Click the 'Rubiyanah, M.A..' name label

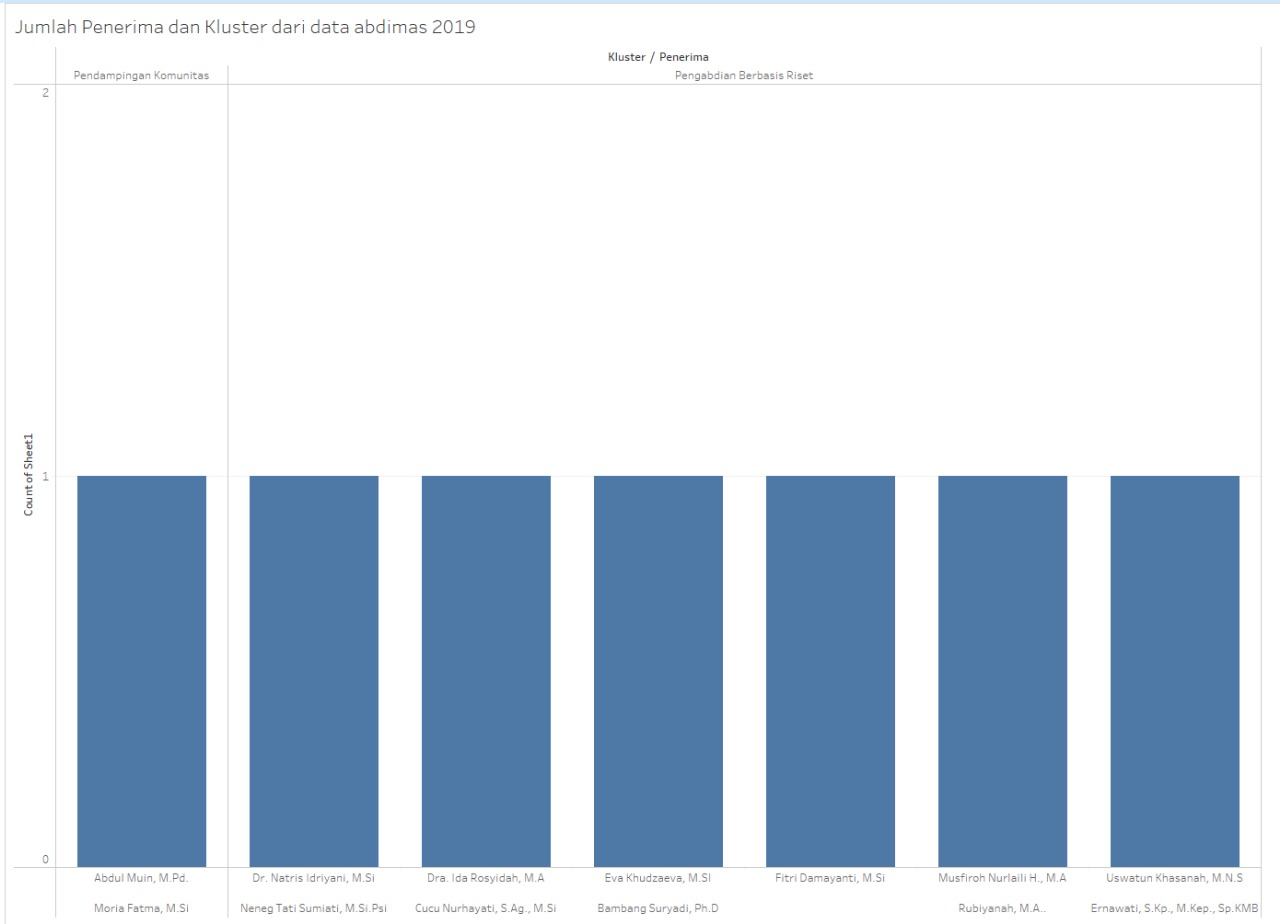pos(1002,909)
